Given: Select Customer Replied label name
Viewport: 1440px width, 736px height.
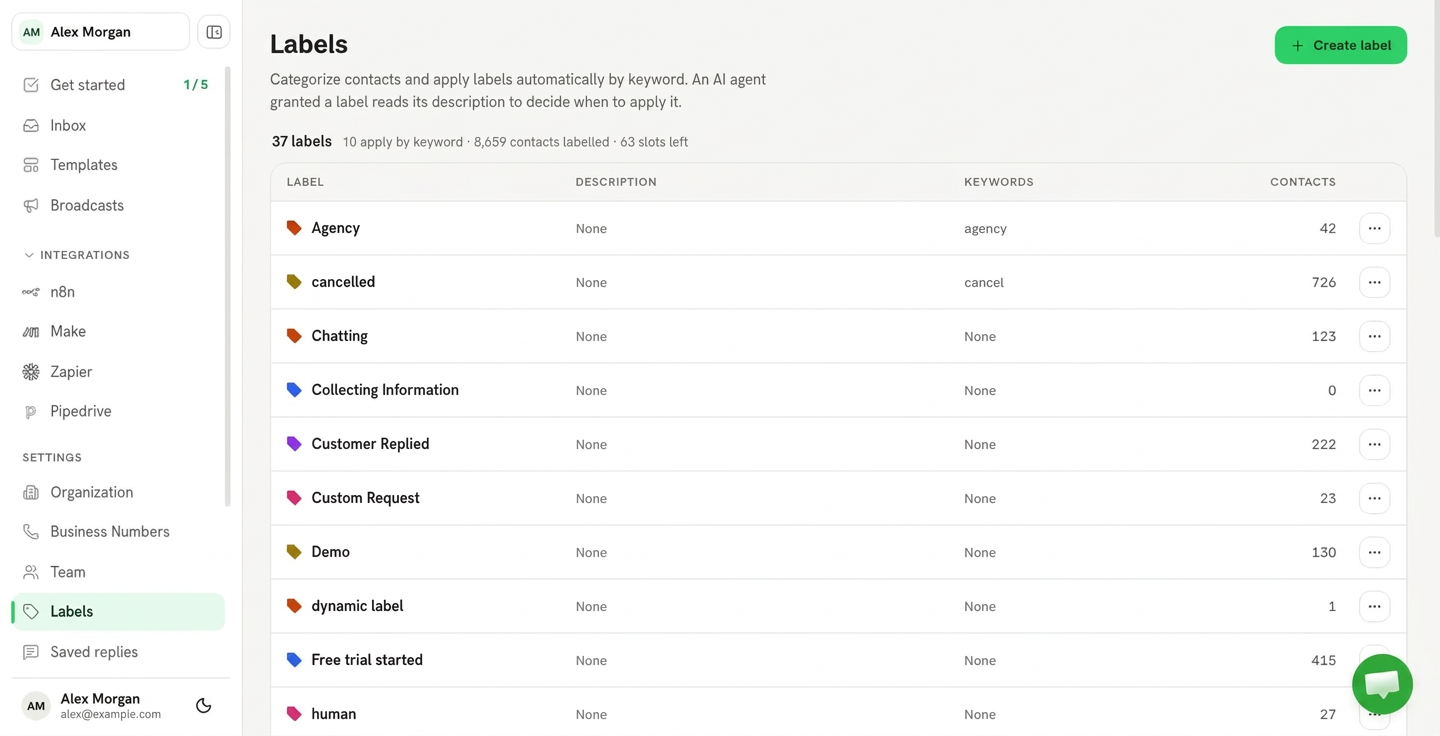Looking at the screenshot, I should (x=370, y=444).
